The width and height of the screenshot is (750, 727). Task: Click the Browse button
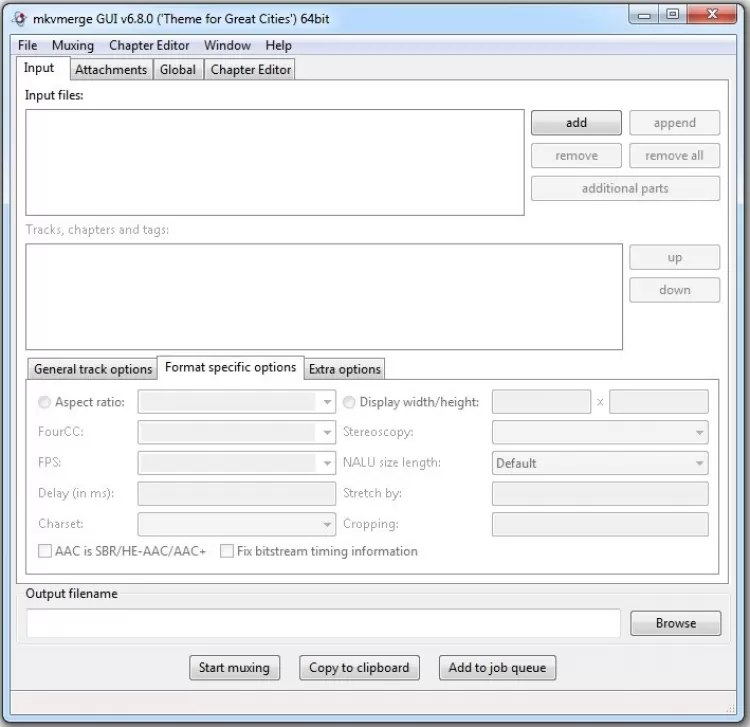(675, 623)
